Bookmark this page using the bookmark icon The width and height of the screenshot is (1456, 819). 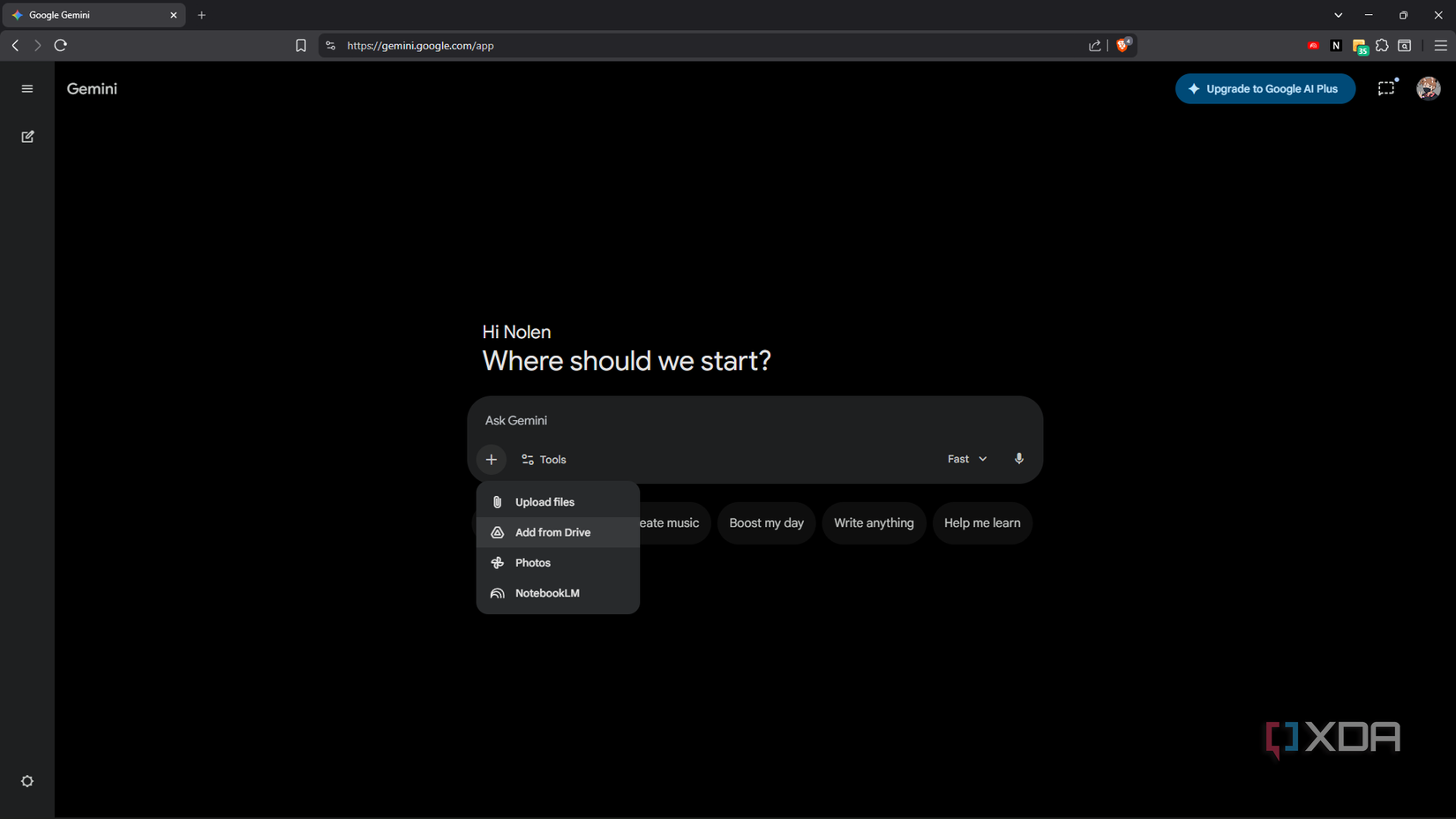(x=301, y=45)
